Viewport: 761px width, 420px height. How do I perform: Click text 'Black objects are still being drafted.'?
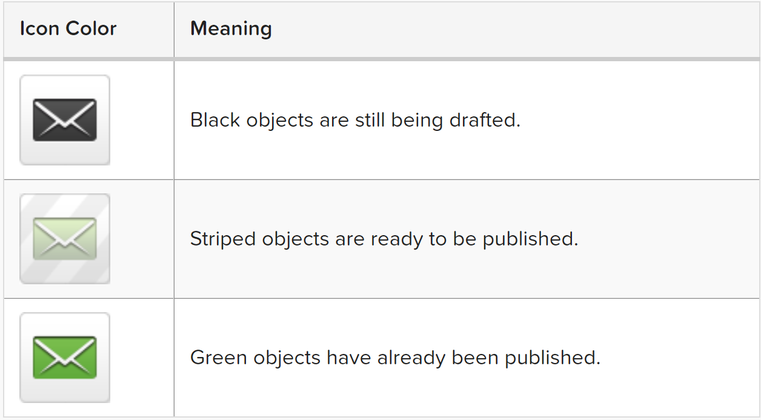tap(355, 120)
